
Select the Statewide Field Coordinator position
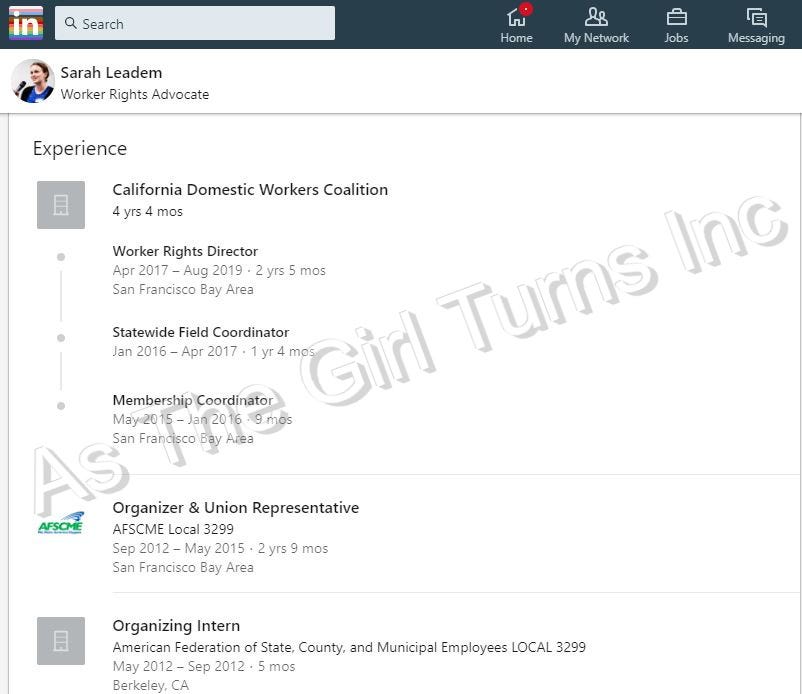(x=200, y=332)
